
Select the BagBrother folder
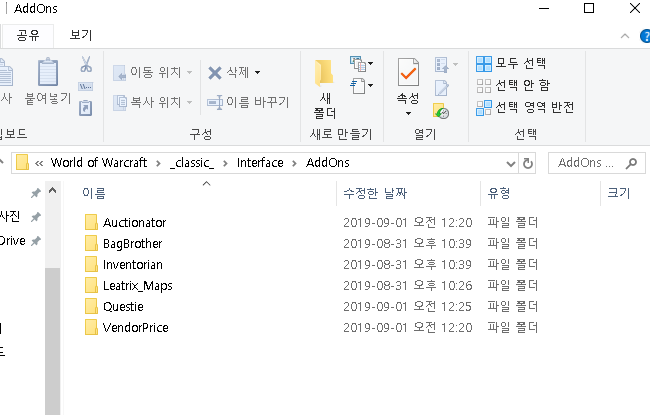(x=133, y=244)
